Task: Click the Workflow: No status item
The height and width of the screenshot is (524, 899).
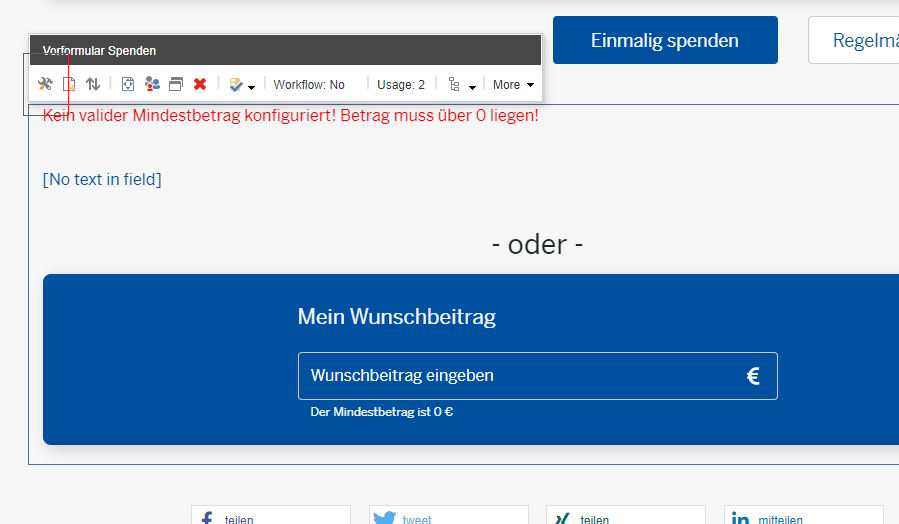Action: [x=309, y=85]
